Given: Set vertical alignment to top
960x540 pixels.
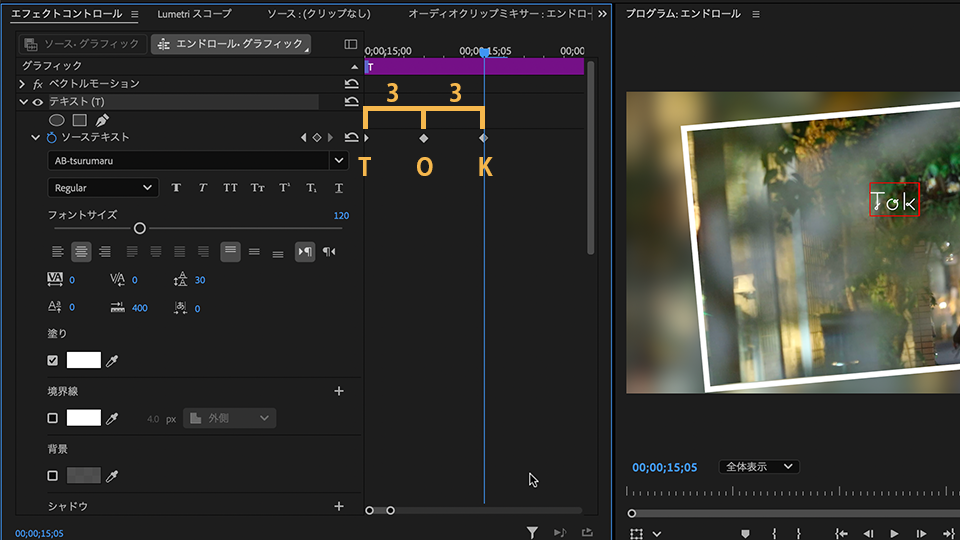Looking at the screenshot, I should point(230,252).
